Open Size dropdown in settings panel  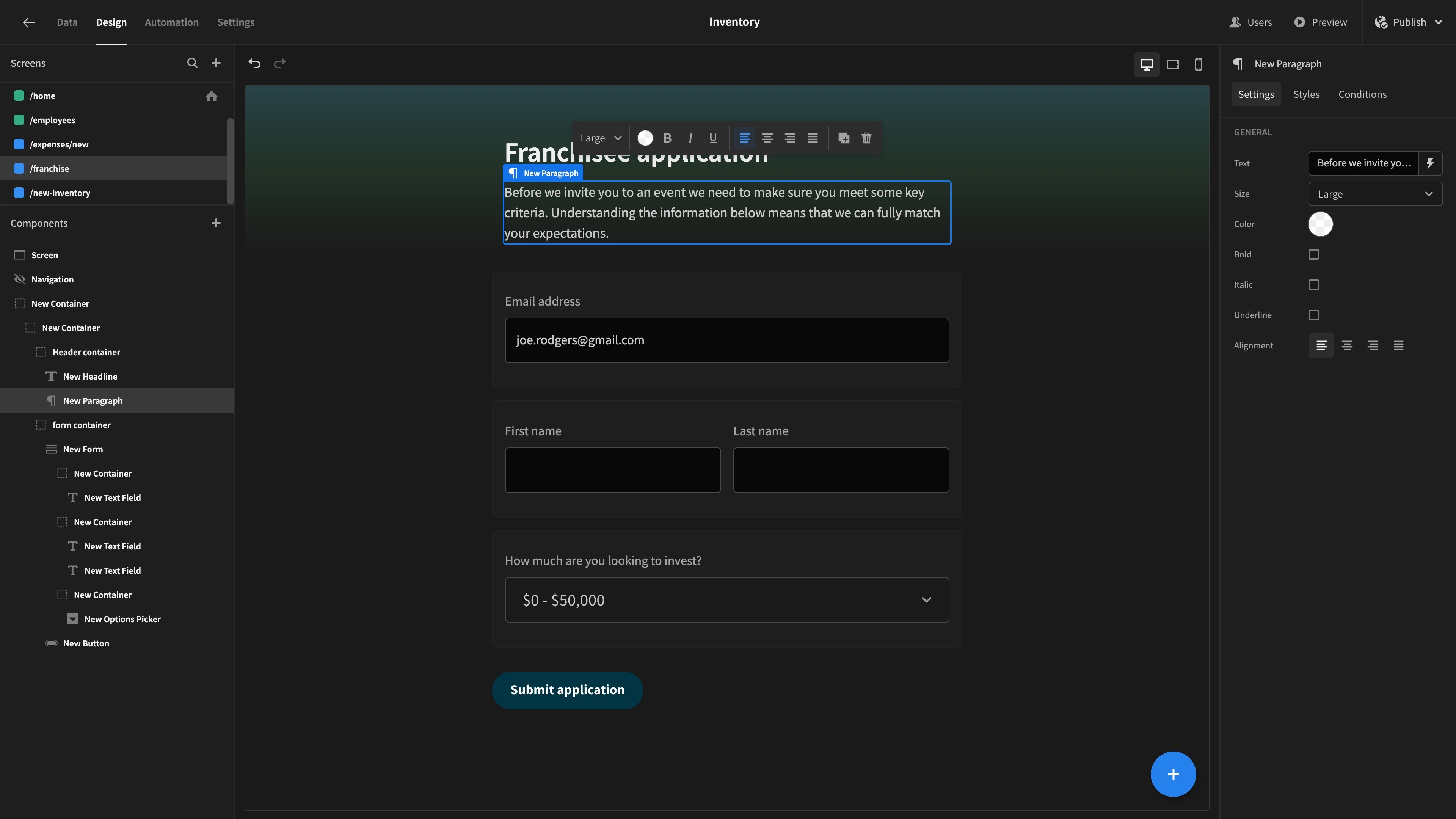[1374, 194]
